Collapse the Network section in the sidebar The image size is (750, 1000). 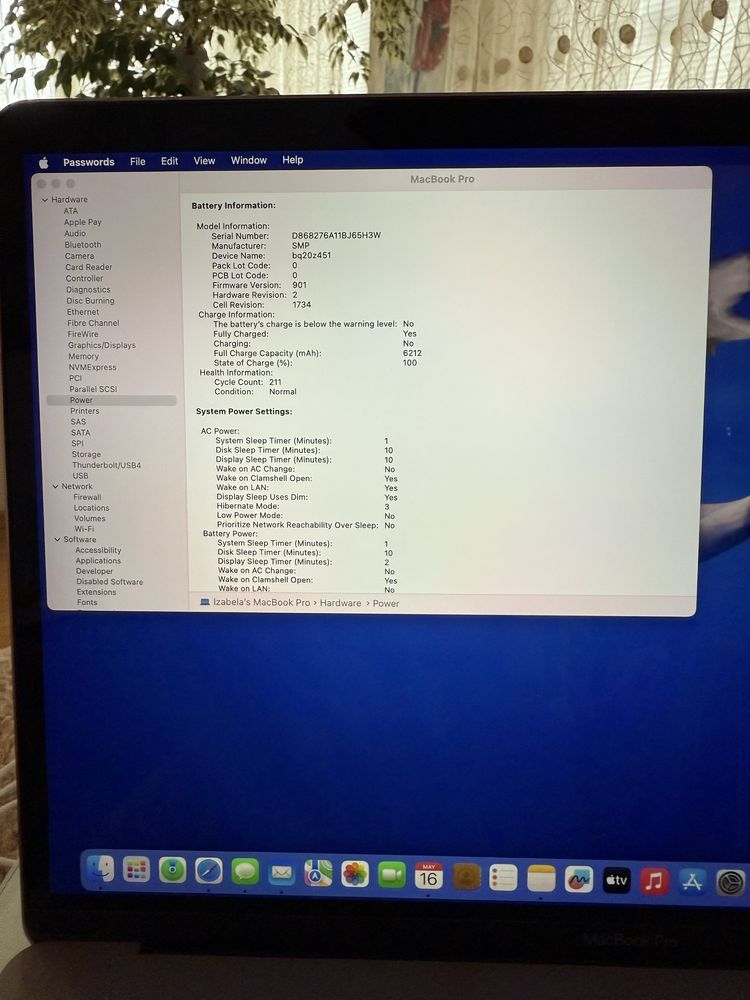tap(55, 487)
